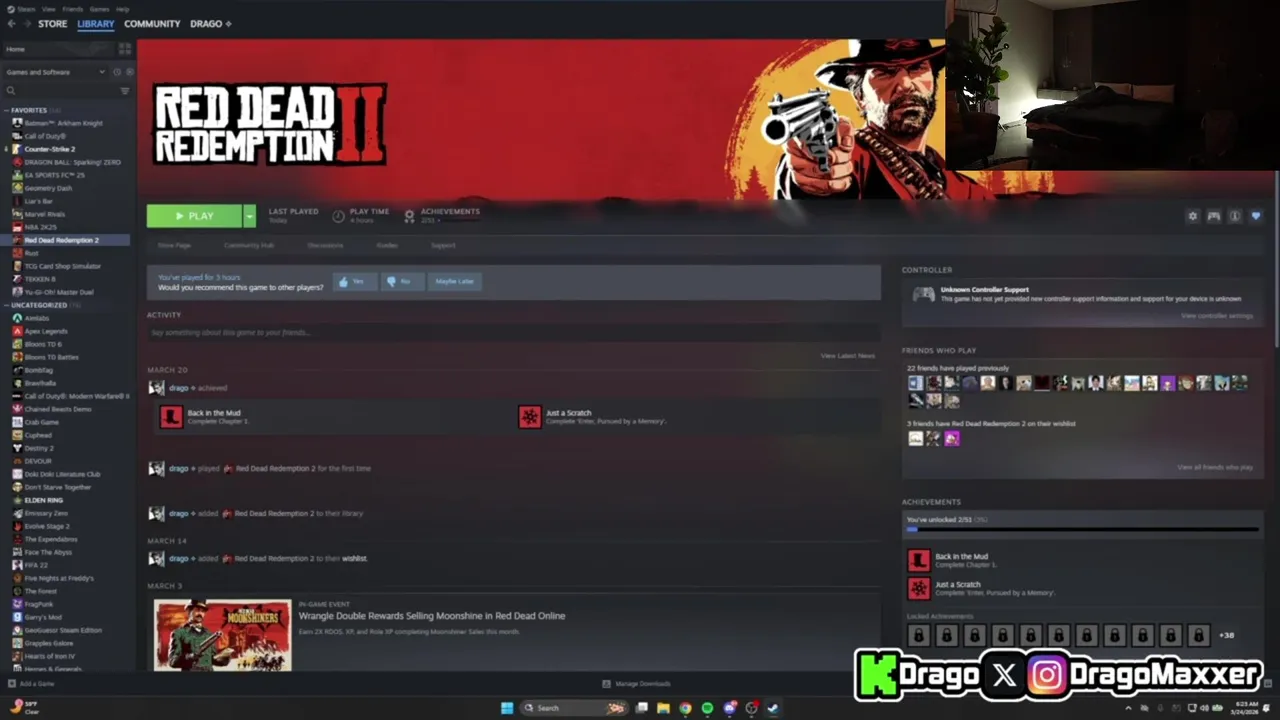Click the Add a Game button
Screen dimensions: 1280x720
31,684
